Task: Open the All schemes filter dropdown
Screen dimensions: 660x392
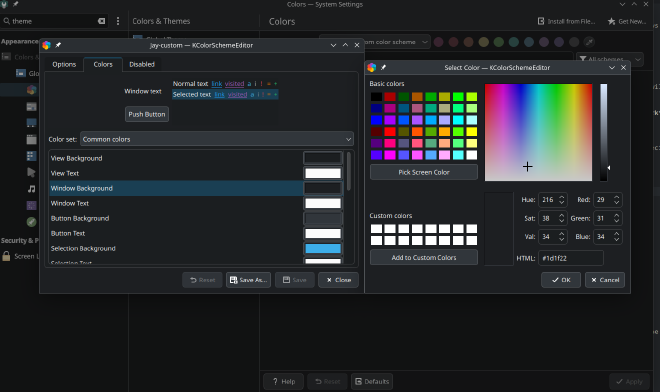Action: 609,59
